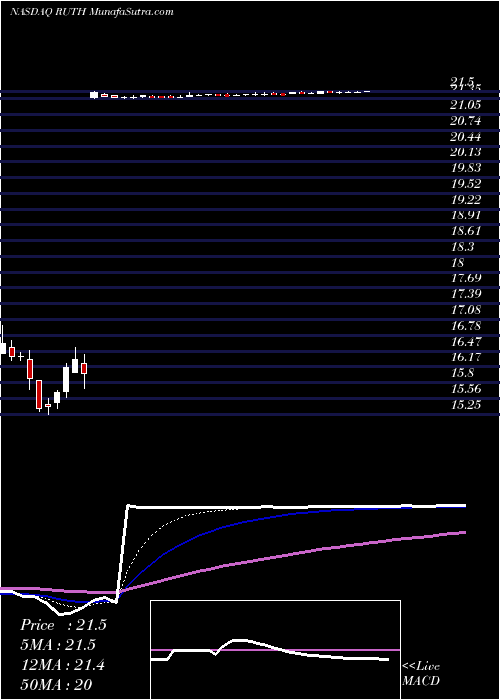Click the MACD inset chart panel
Image resolution: width=500 pixels, height=700 pixels.
(275, 650)
